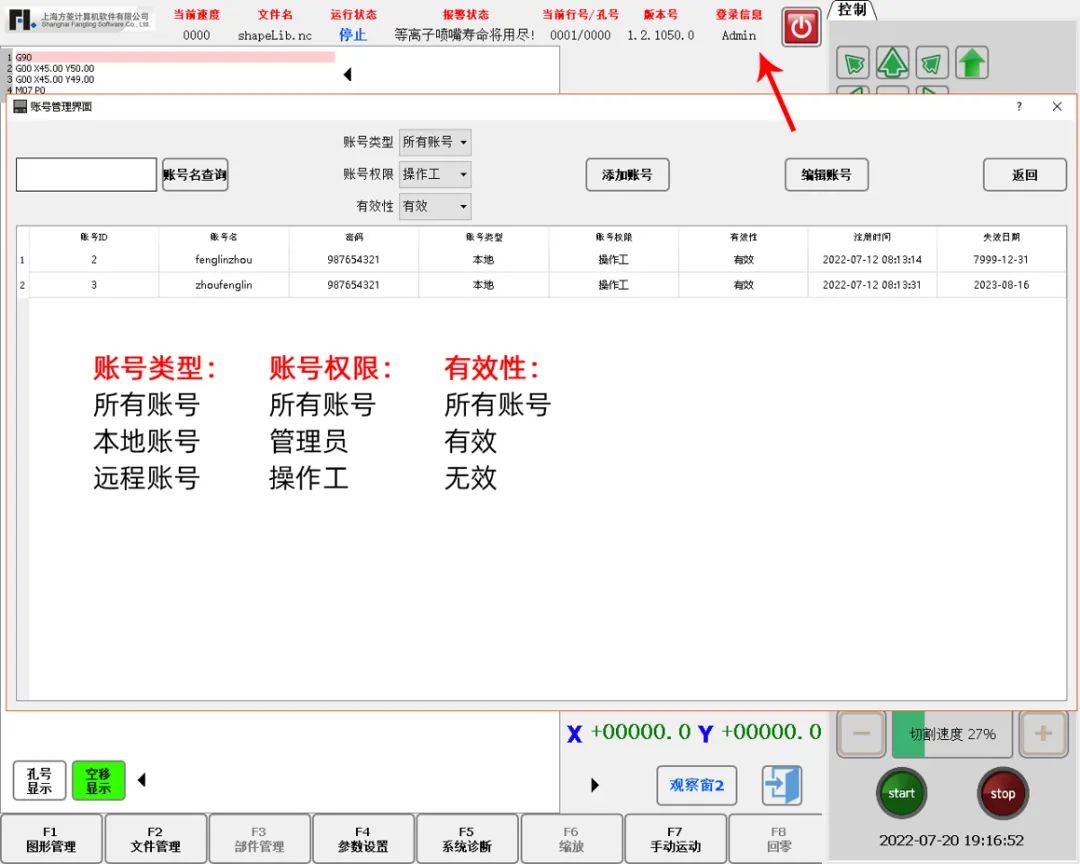This screenshot has height=864, width=1080.
Task: Click 账号名查询 search button
Action: coord(195,174)
